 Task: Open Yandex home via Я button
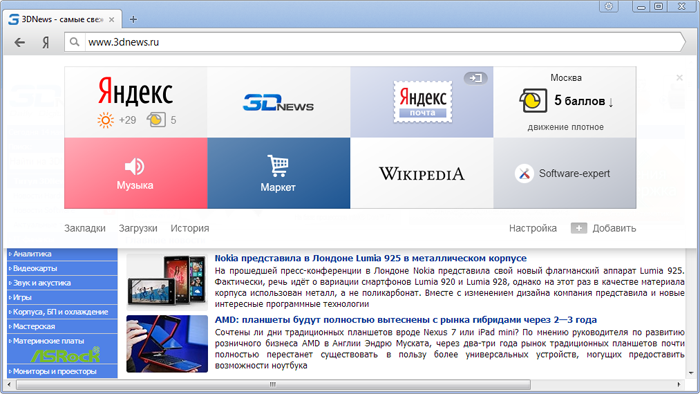click(46, 42)
